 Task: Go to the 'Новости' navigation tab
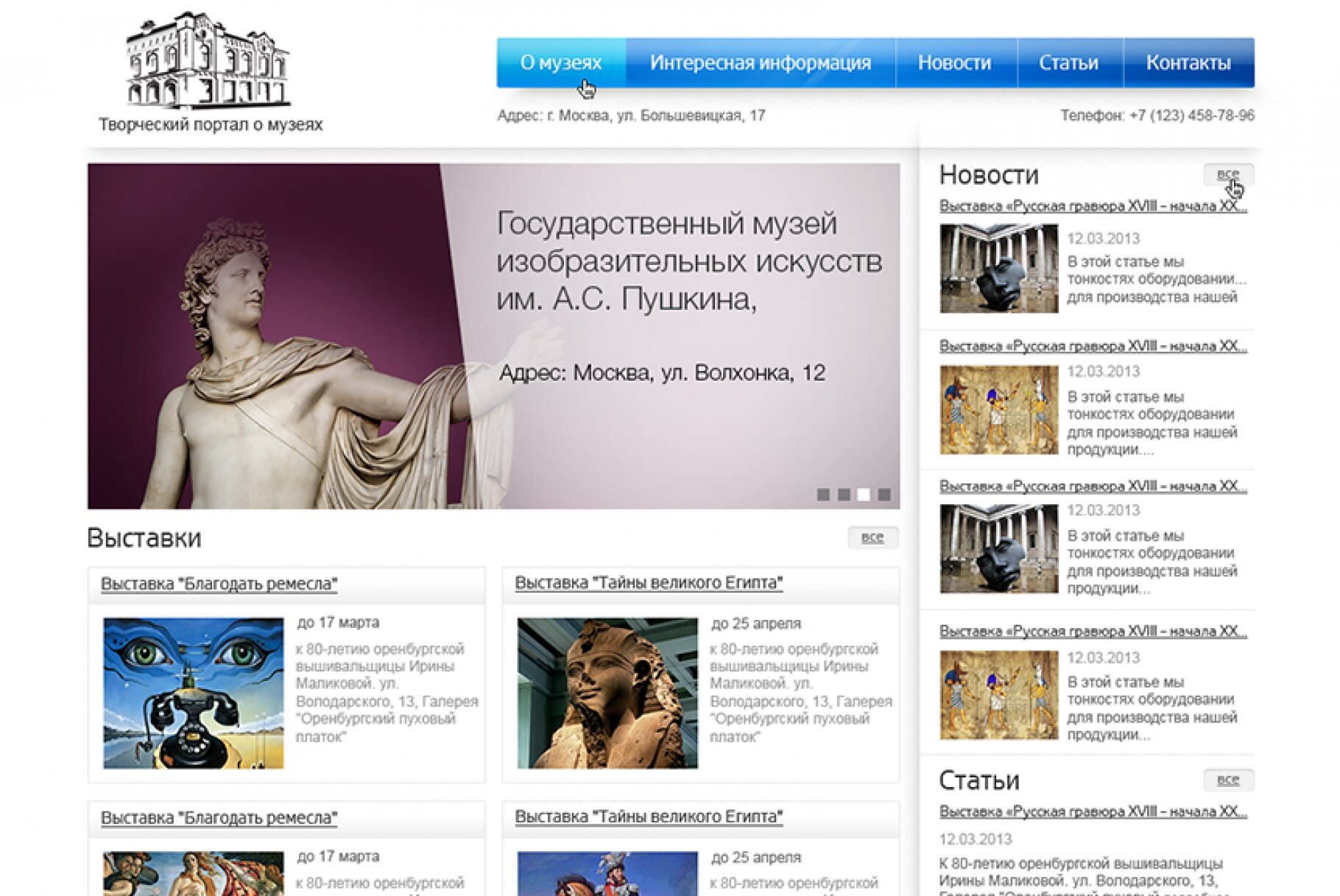[955, 63]
